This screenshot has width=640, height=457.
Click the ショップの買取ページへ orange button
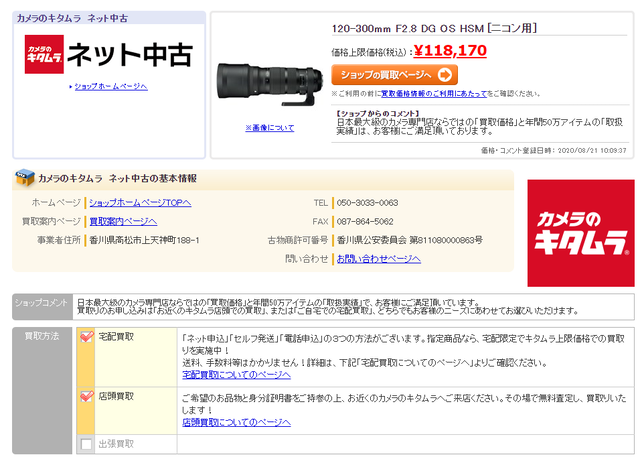(394, 75)
